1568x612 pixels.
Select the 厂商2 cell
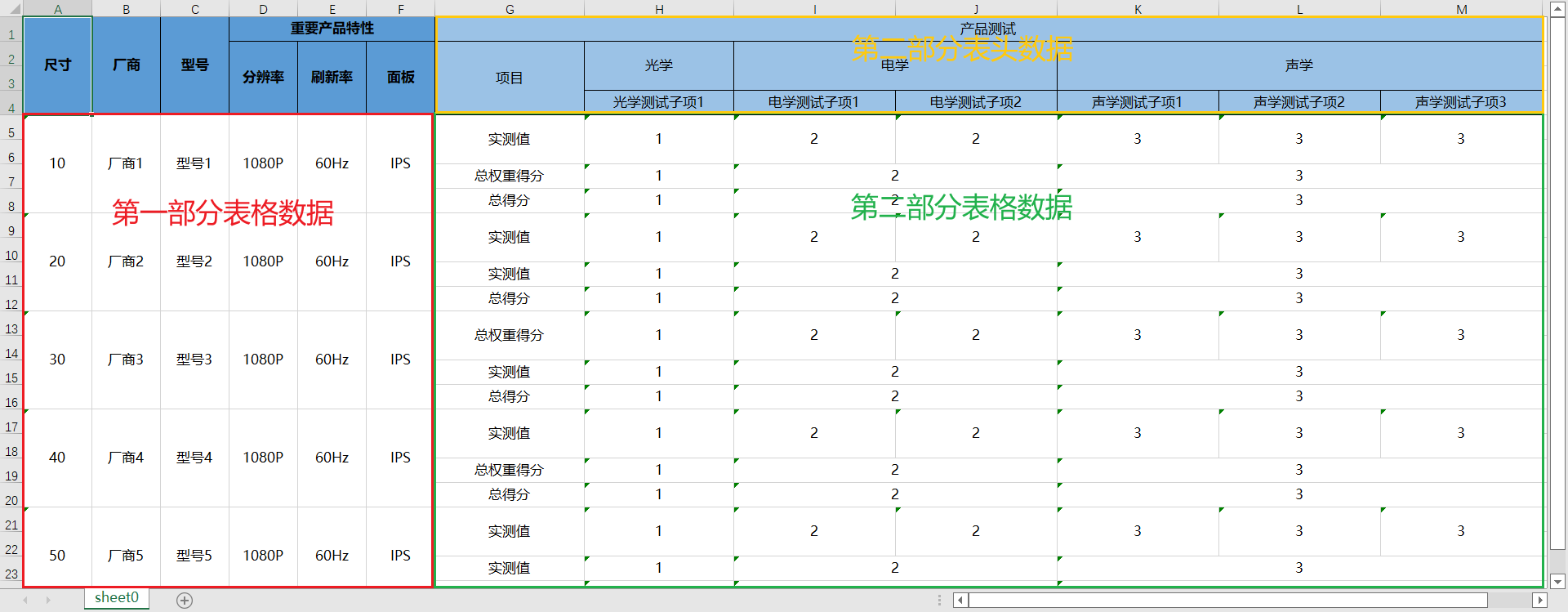point(126,261)
